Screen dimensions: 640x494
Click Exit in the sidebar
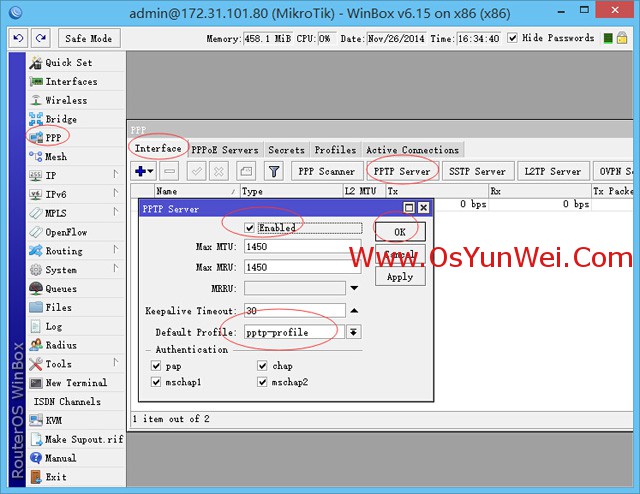pyautogui.click(x=76, y=477)
